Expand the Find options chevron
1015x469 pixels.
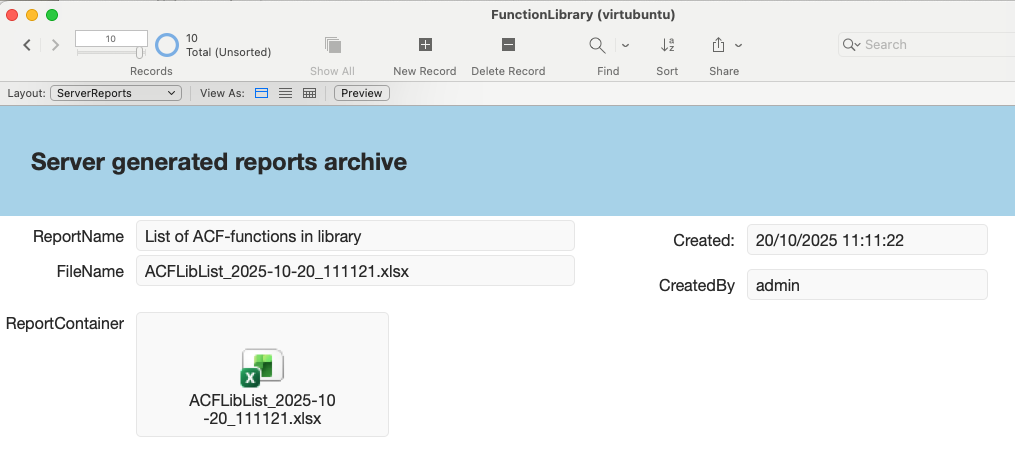coord(625,45)
